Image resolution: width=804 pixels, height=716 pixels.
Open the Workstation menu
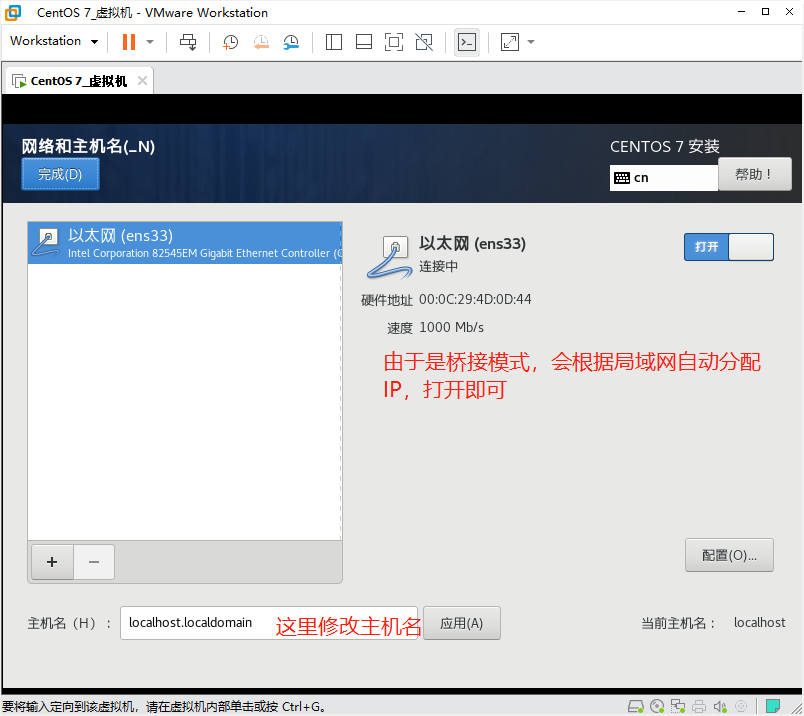pos(54,41)
